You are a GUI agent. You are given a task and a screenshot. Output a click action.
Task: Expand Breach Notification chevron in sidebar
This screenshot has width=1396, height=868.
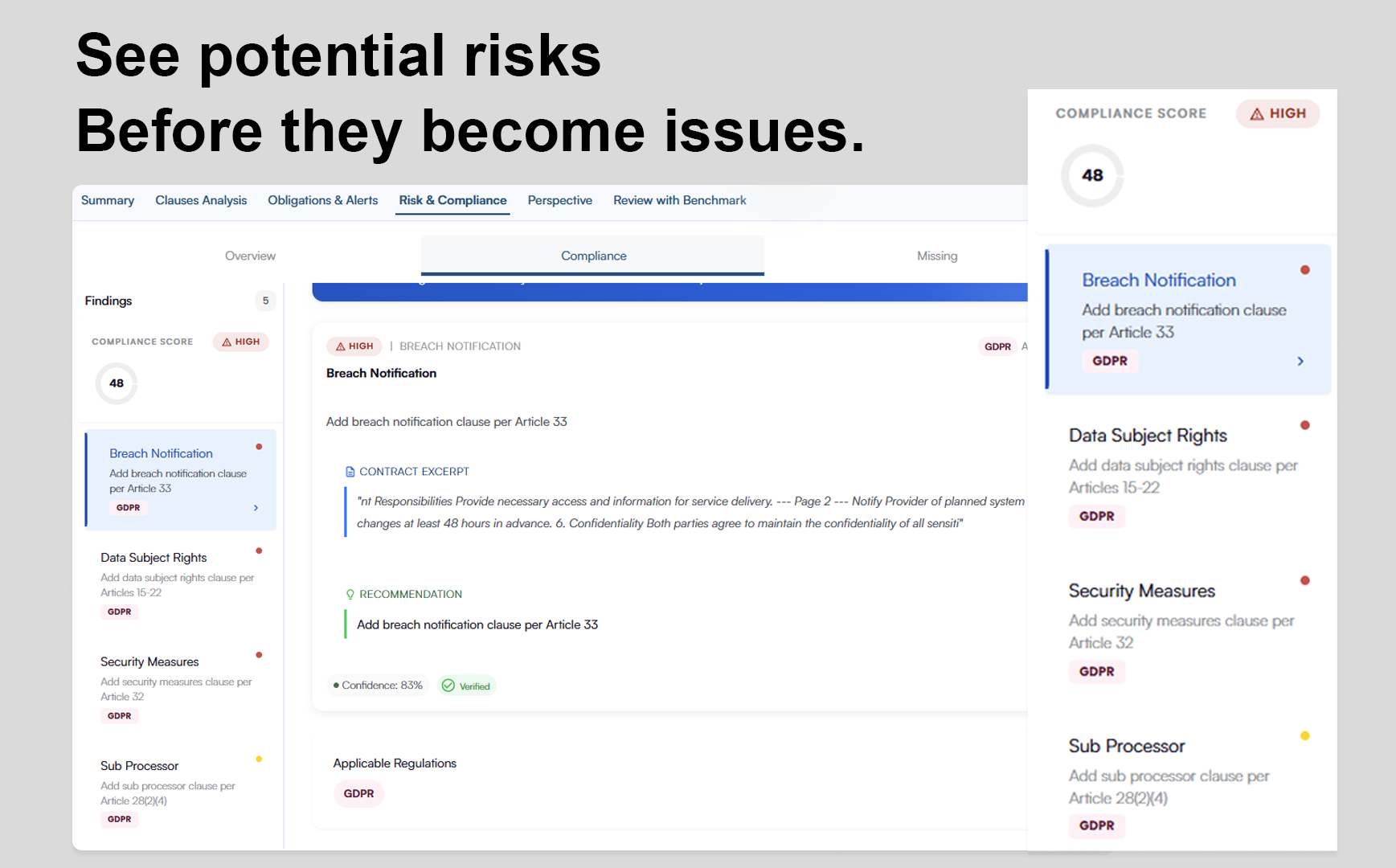[x=256, y=508]
